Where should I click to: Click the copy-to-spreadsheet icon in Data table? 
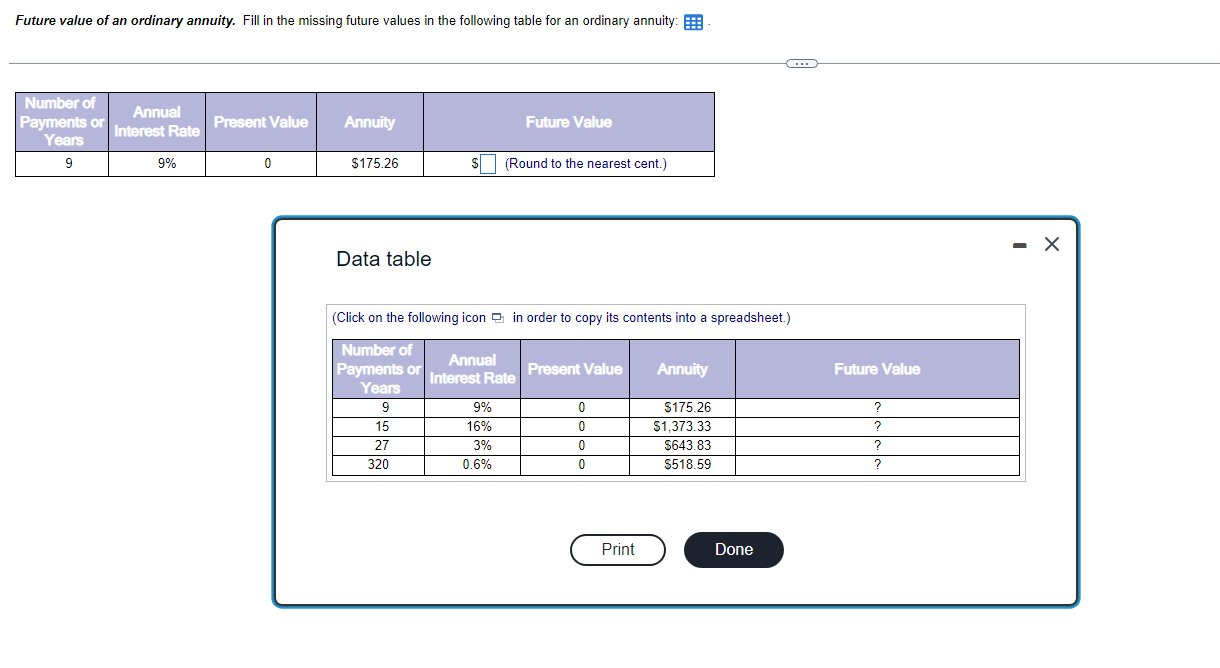coord(498,317)
